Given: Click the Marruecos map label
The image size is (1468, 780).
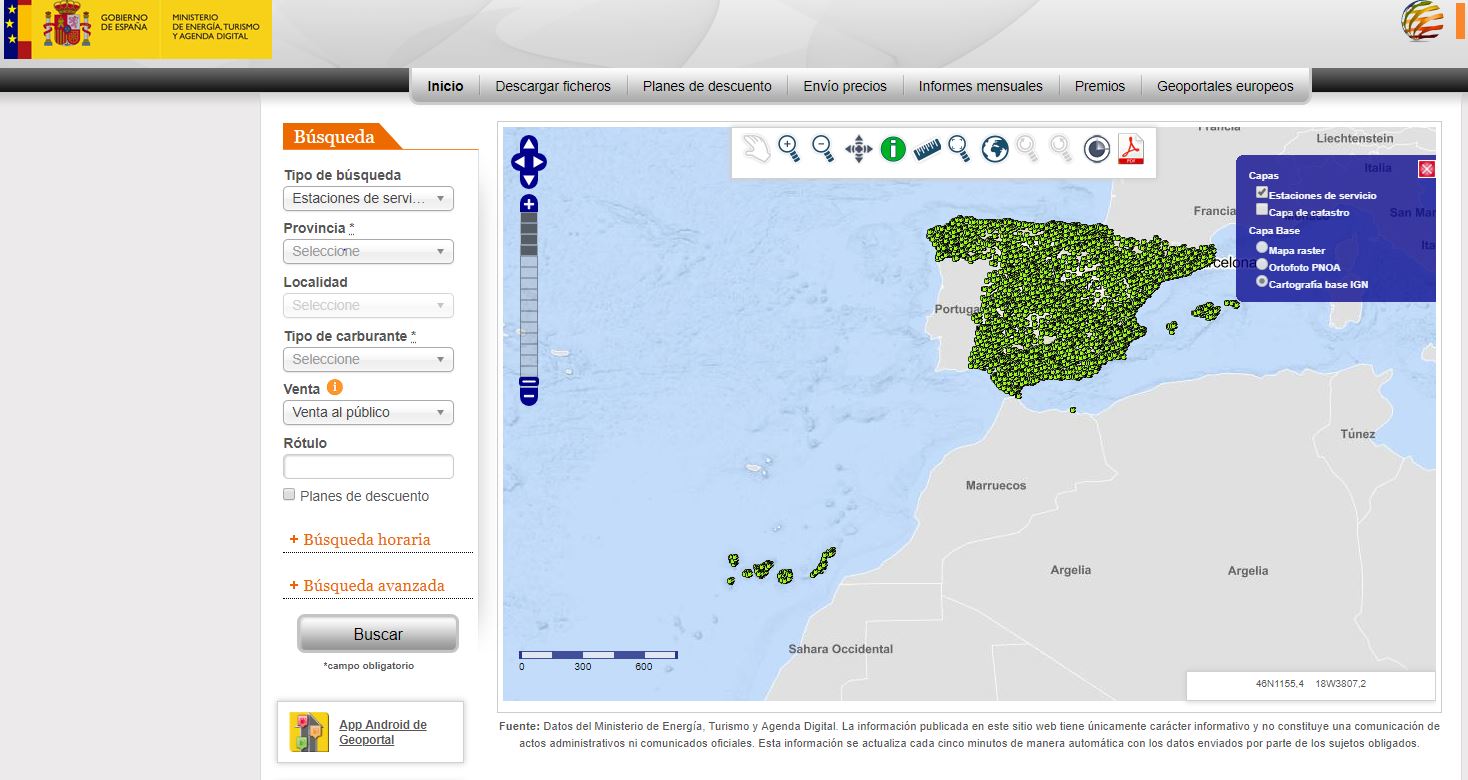Looking at the screenshot, I should click(996, 485).
